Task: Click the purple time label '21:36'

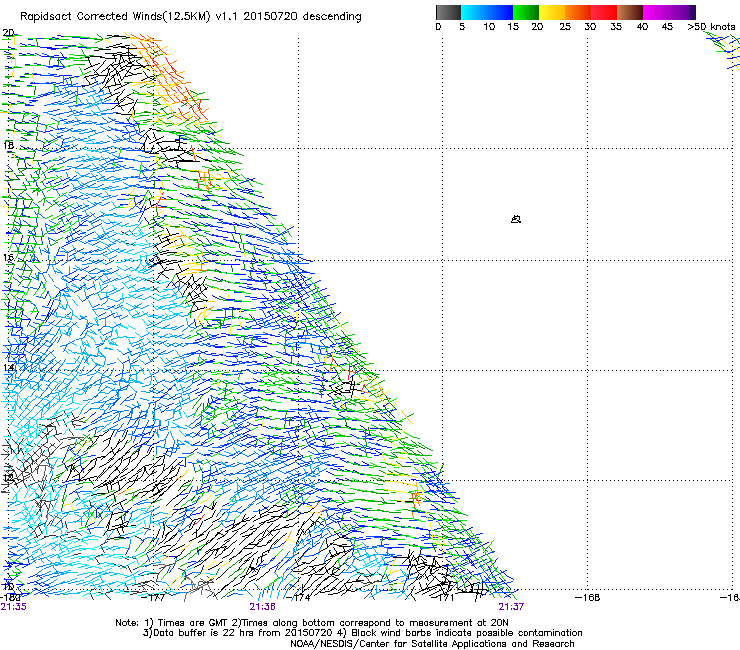Action: (262, 607)
